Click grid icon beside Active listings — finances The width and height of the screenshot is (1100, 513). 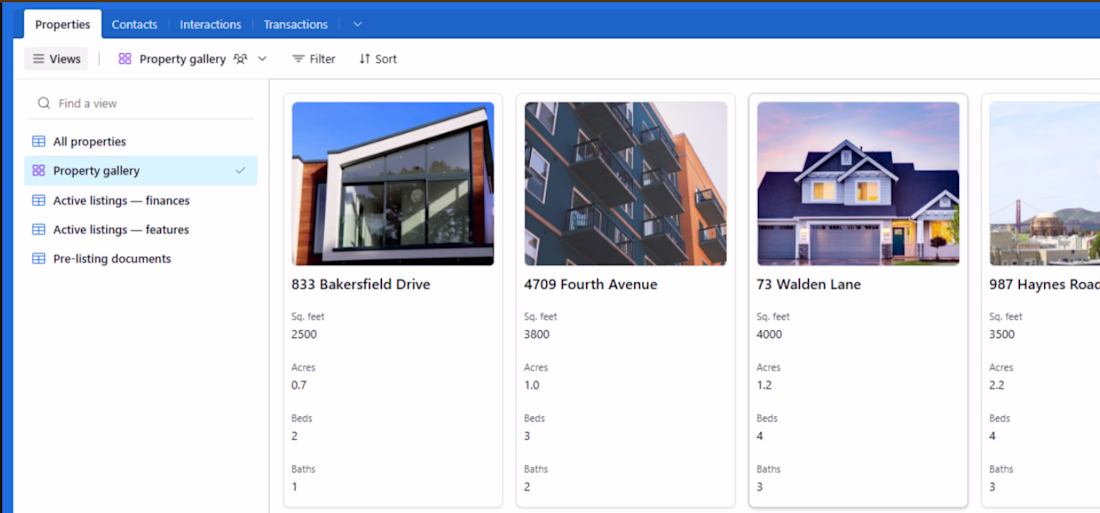(39, 201)
